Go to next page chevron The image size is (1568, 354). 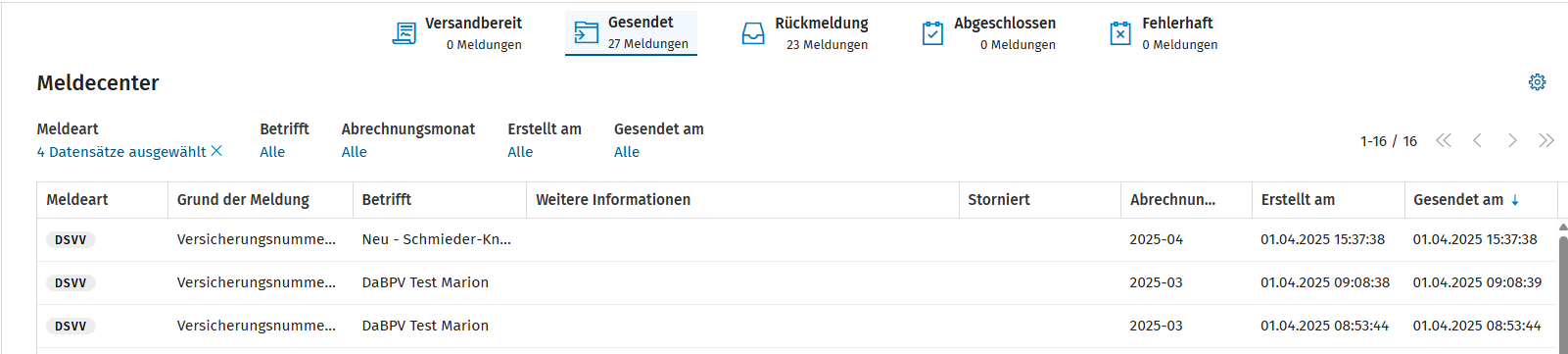click(x=1512, y=141)
